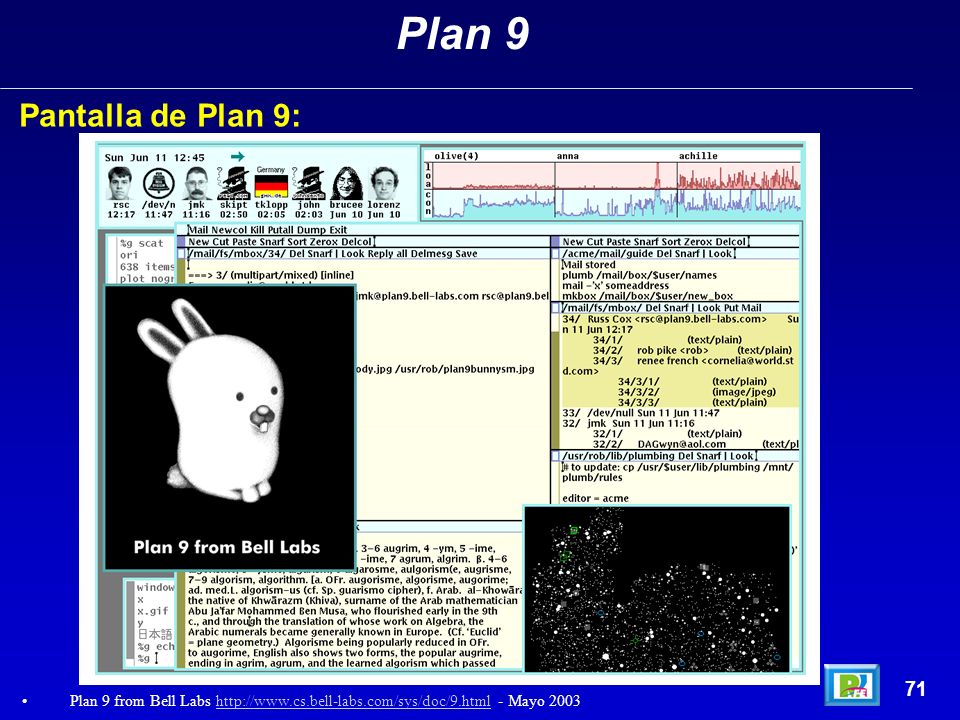Click Delmesg in the /mail/fs/mbox/34/ tag
This screenshot has width=960, height=720.
click(x=430, y=253)
